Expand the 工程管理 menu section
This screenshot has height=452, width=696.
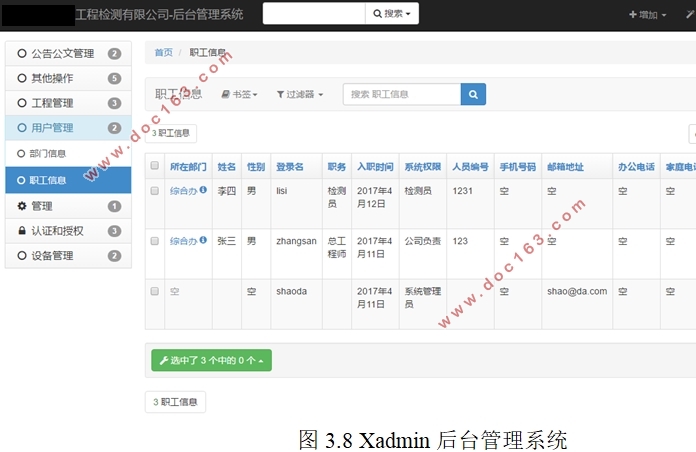pos(68,103)
